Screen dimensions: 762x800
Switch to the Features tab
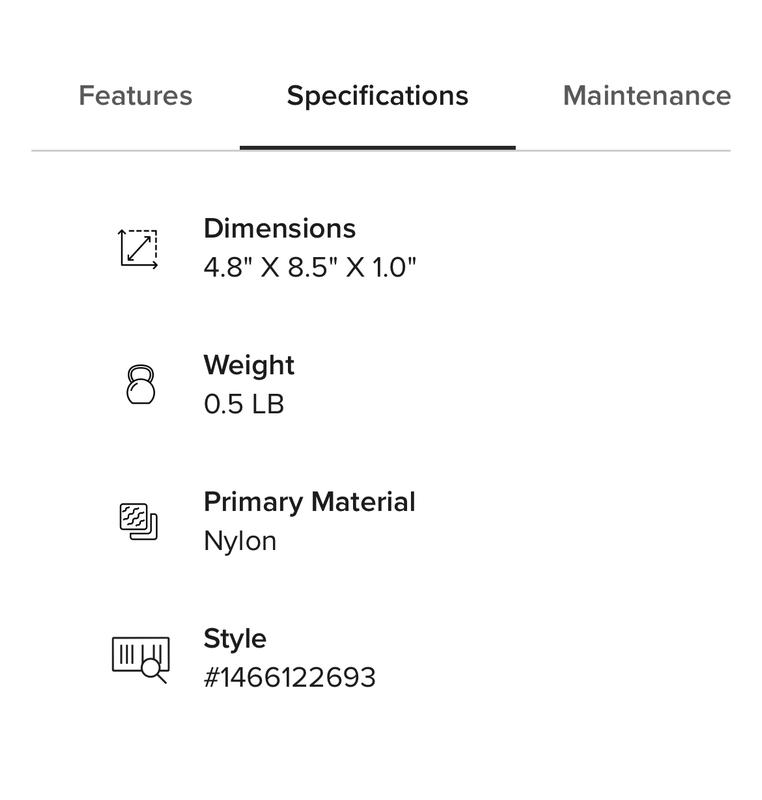(134, 97)
